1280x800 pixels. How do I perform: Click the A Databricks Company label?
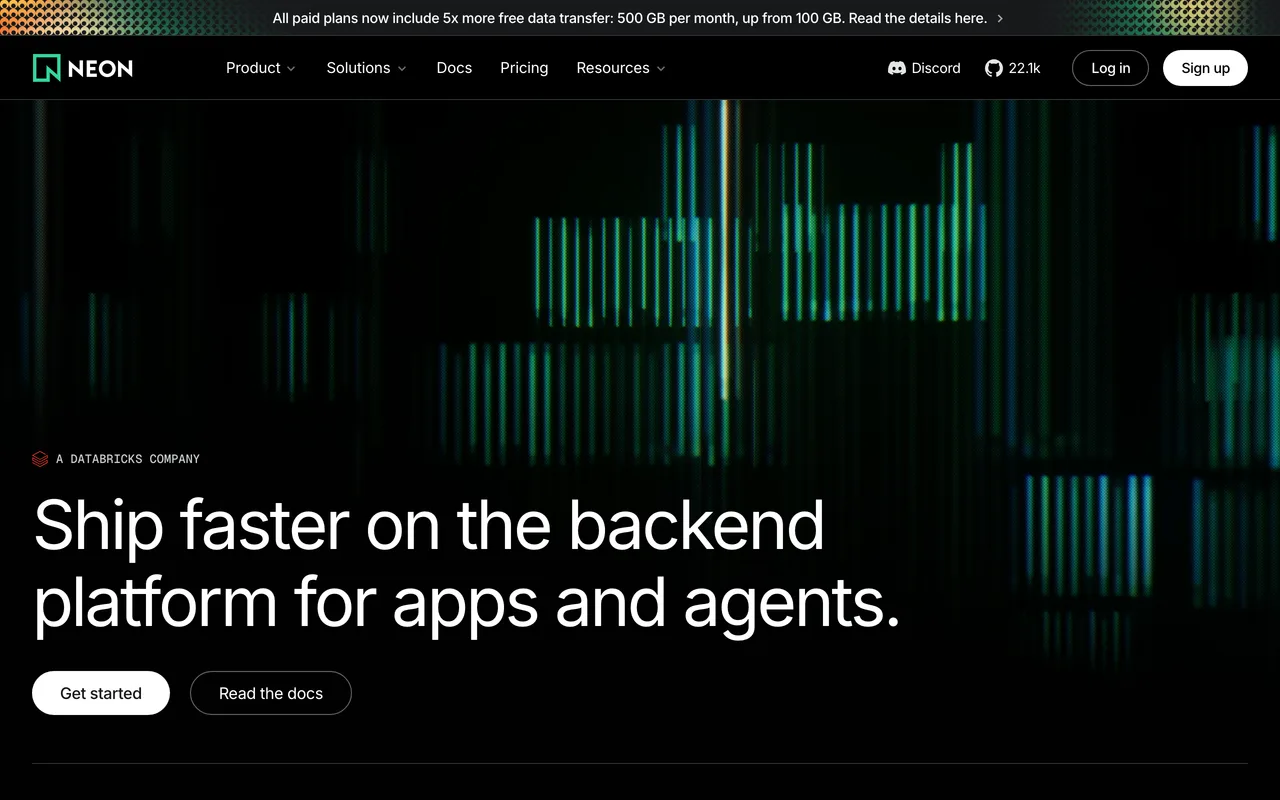[x=128, y=459]
